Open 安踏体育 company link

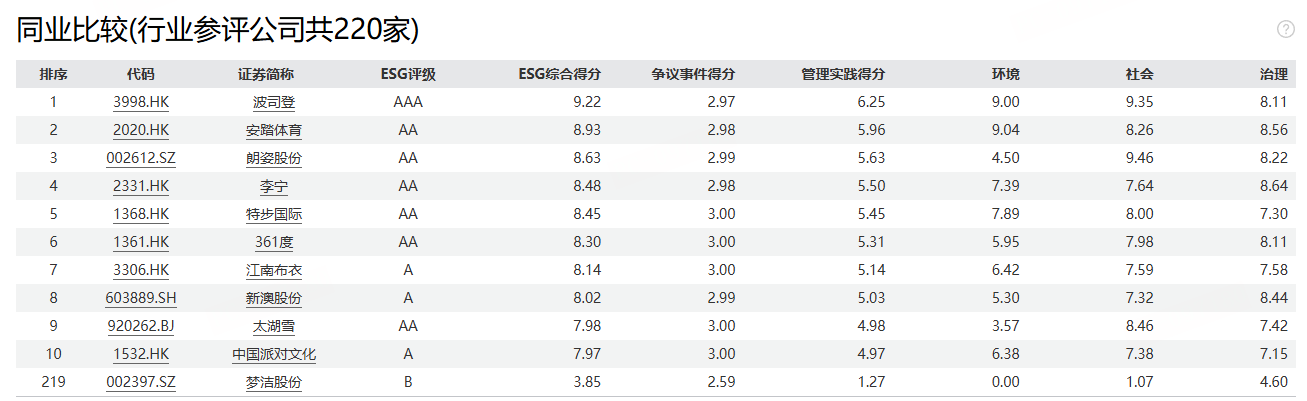(x=274, y=130)
